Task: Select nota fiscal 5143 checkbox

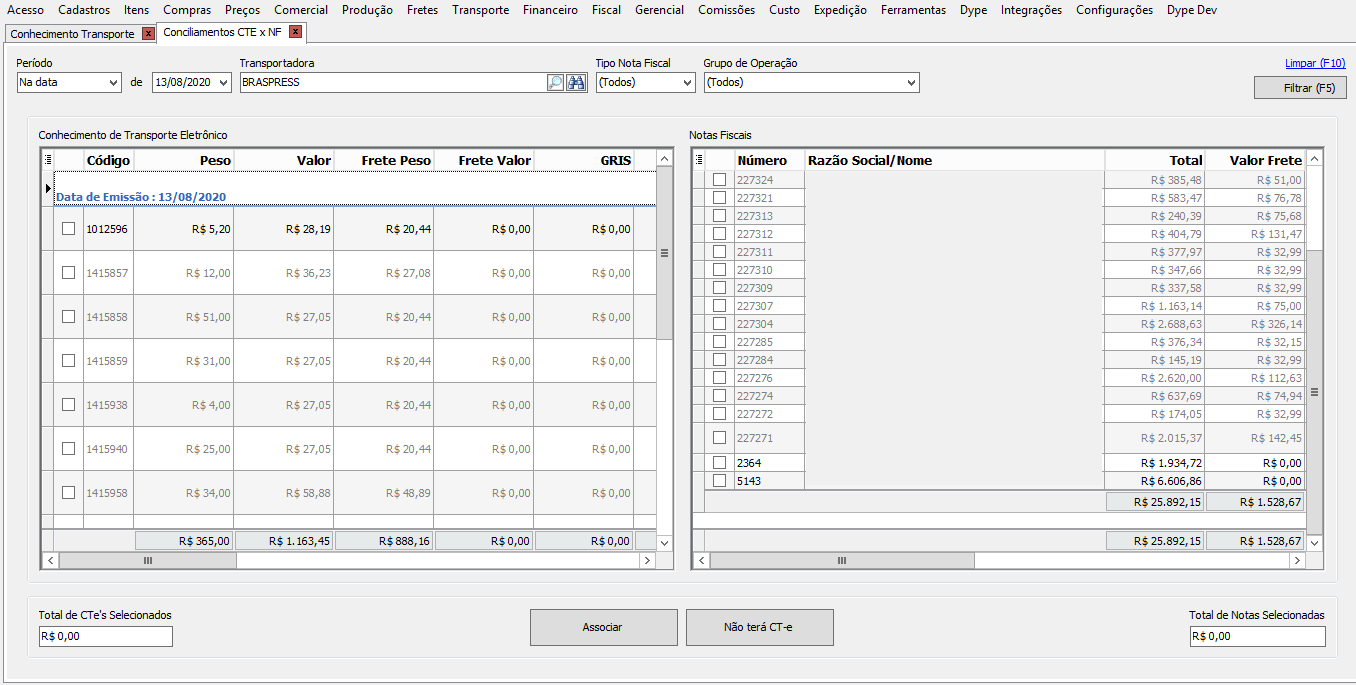Action: tap(719, 480)
